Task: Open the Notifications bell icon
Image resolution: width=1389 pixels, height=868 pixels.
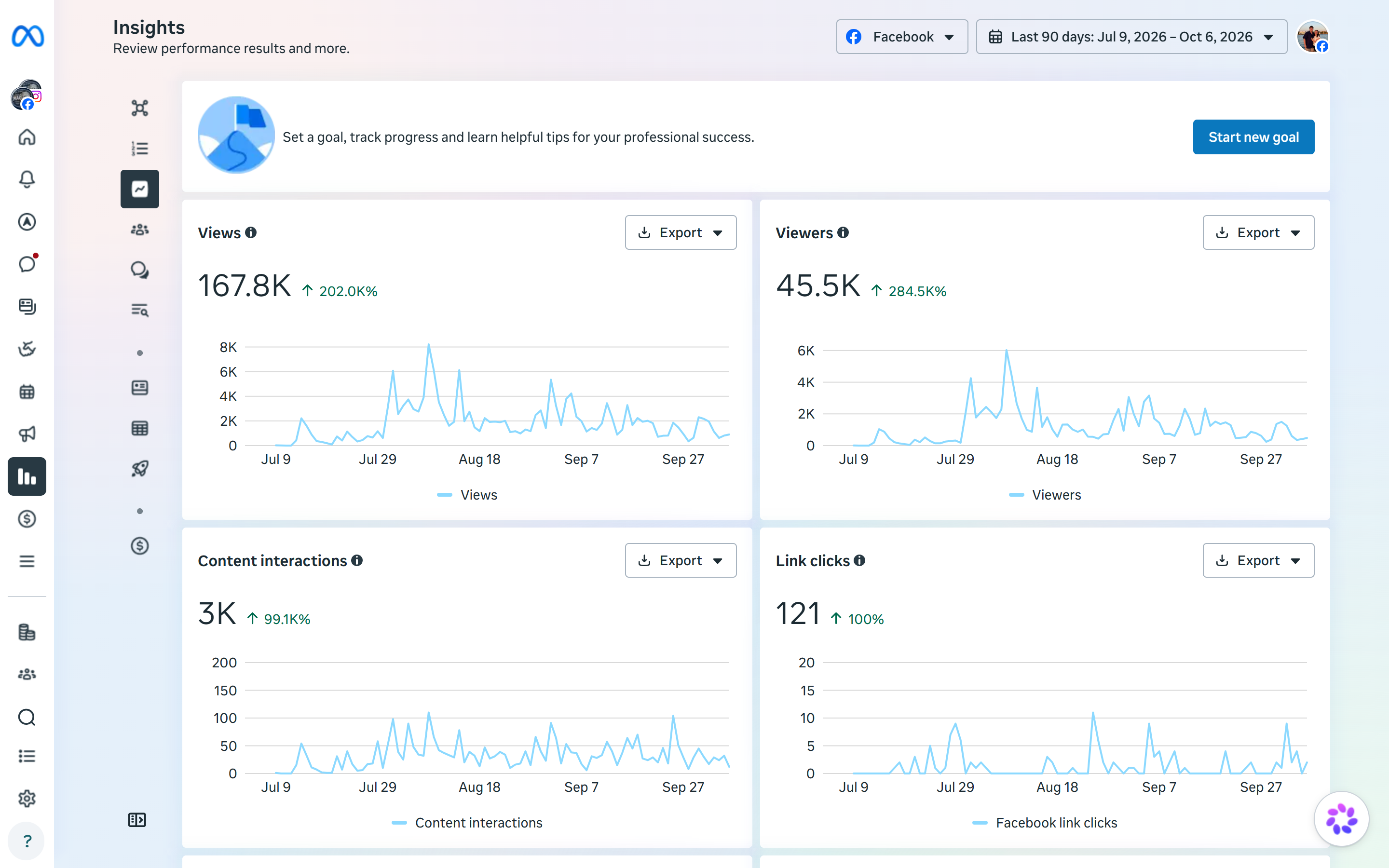Action: [x=27, y=179]
